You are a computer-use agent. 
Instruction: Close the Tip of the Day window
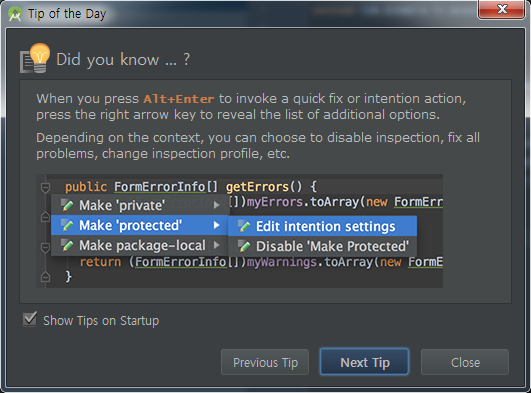coord(502,9)
